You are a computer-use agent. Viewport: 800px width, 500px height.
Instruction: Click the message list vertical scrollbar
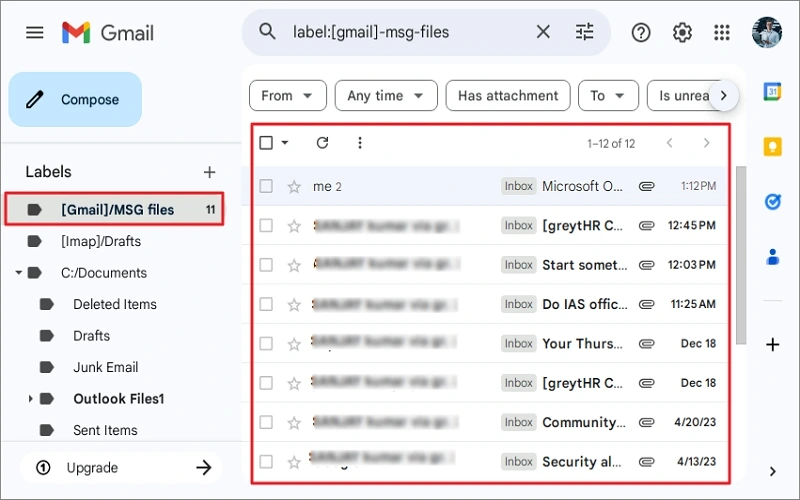tap(741, 254)
